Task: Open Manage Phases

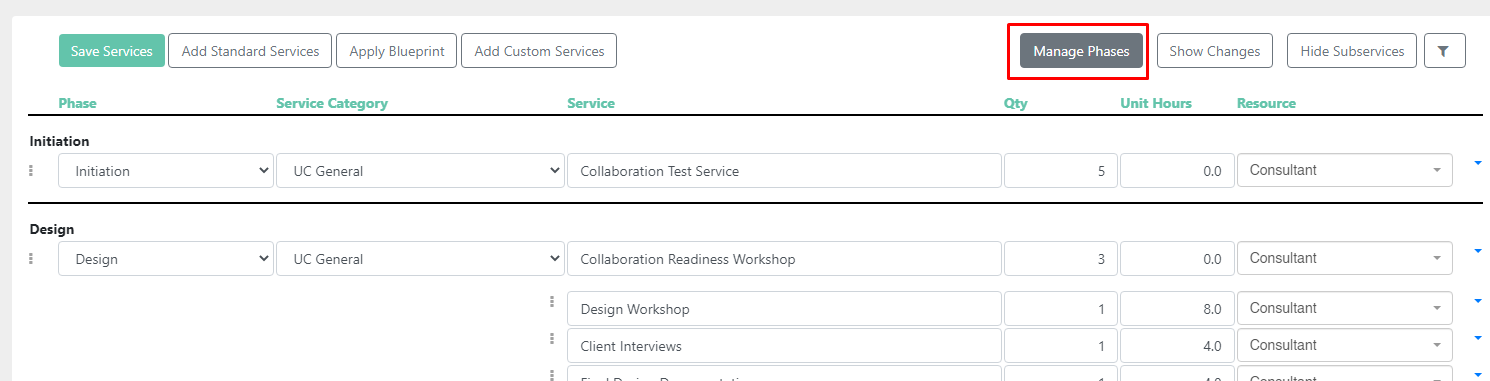Action: [x=1081, y=51]
